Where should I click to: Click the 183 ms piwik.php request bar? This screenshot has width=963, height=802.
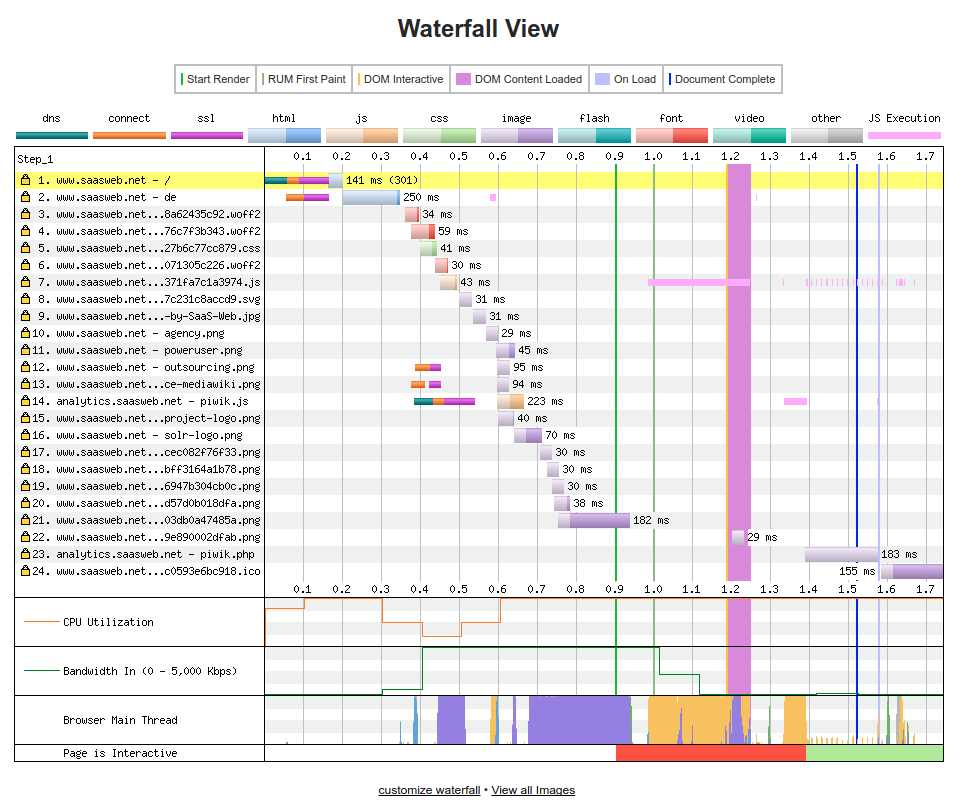842,554
